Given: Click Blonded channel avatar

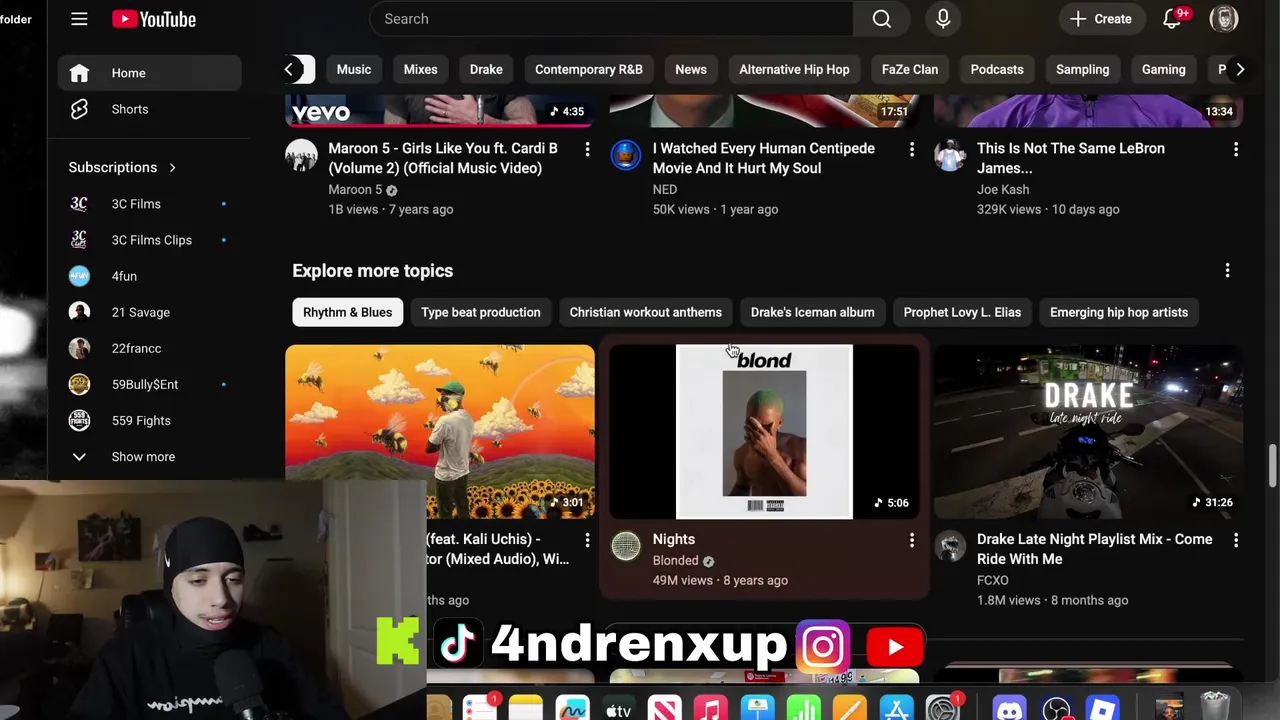Looking at the screenshot, I should [x=626, y=546].
